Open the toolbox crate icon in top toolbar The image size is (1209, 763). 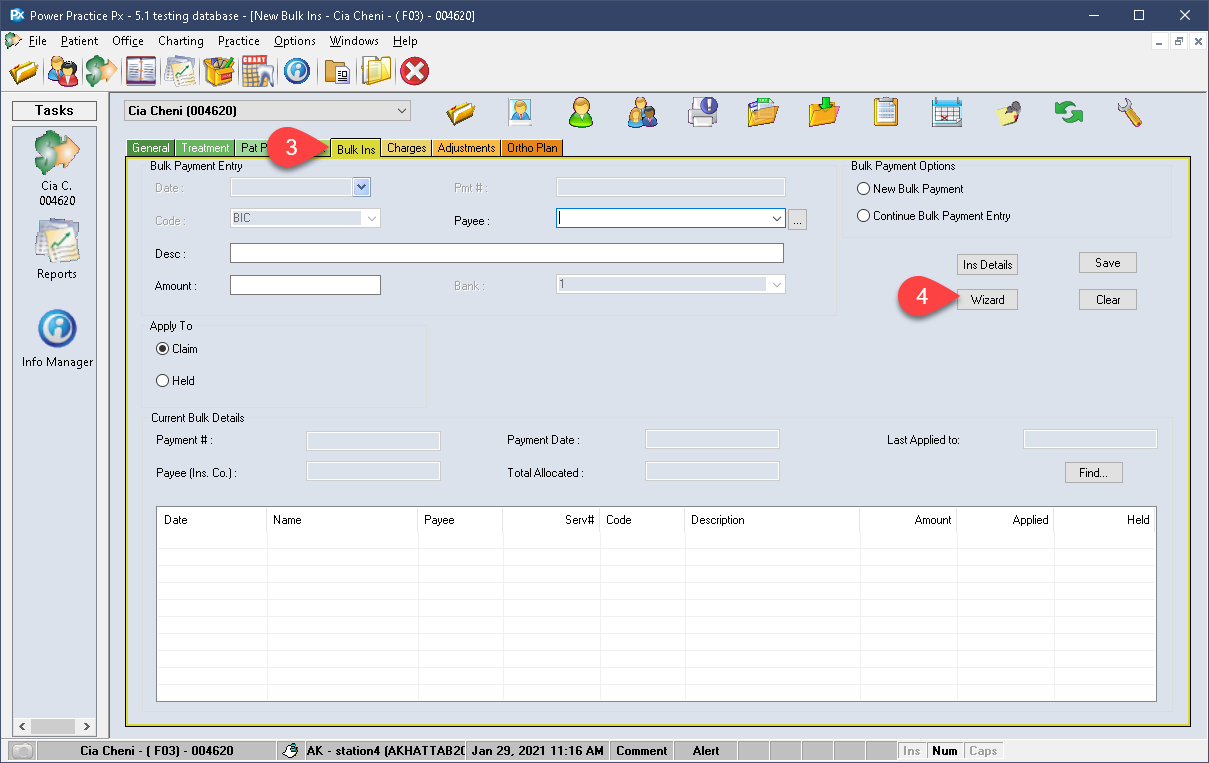click(x=218, y=71)
